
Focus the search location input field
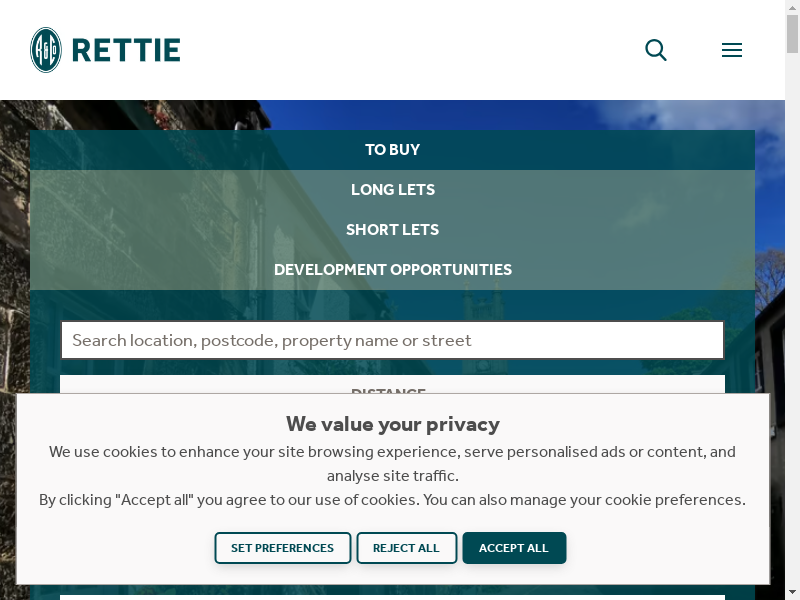click(x=392, y=340)
